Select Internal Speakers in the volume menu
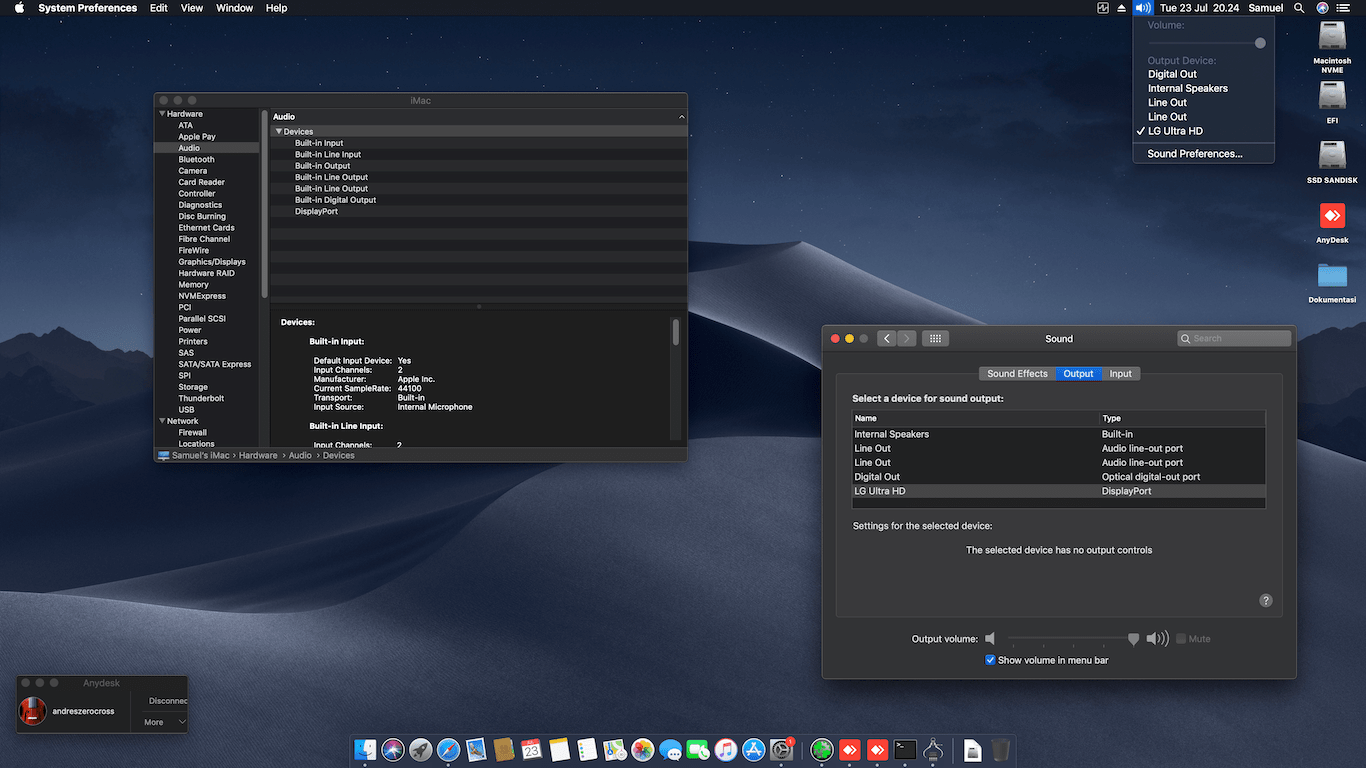The image size is (1366, 768). [1187, 88]
